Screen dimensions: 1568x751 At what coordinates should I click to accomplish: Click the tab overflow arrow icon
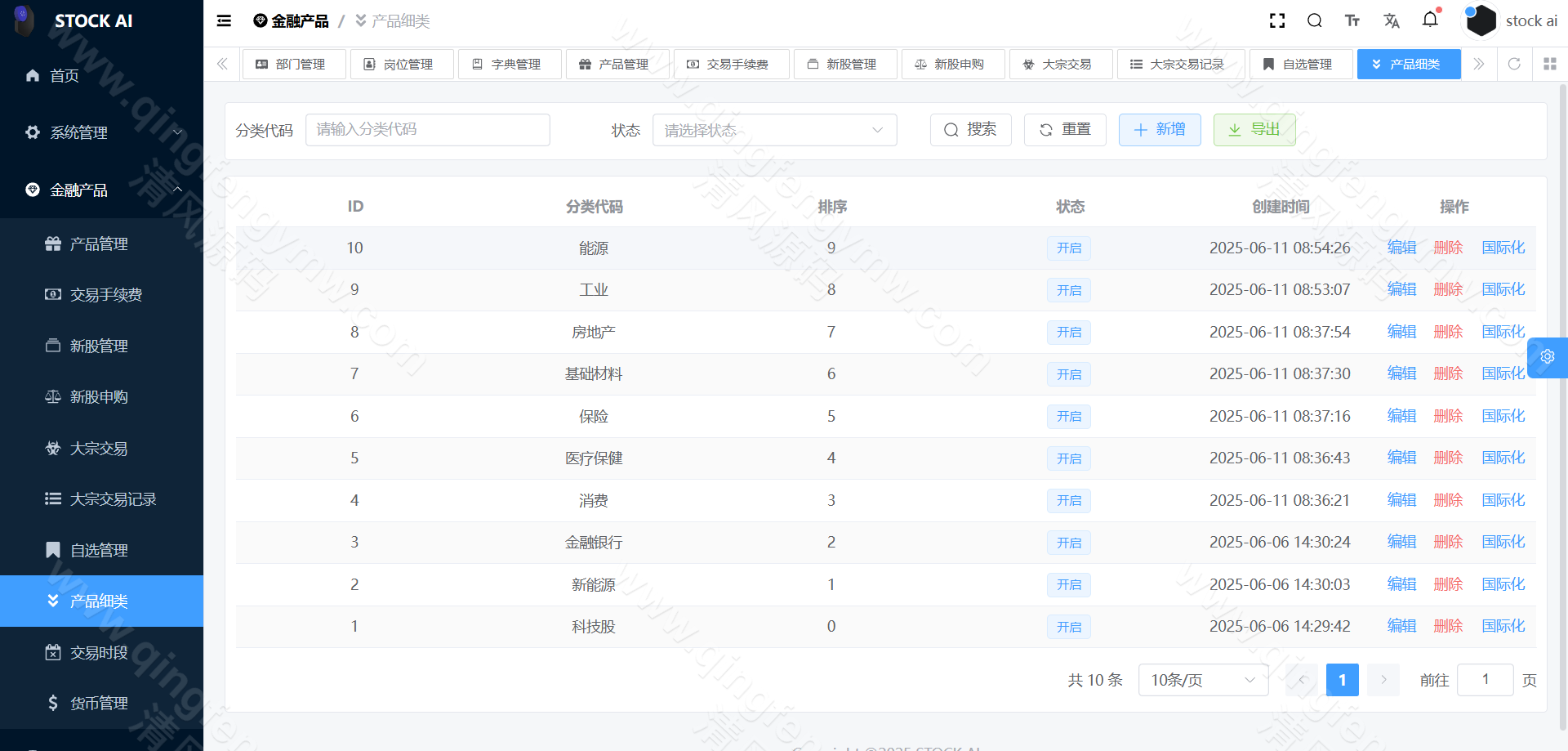(x=1479, y=64)
